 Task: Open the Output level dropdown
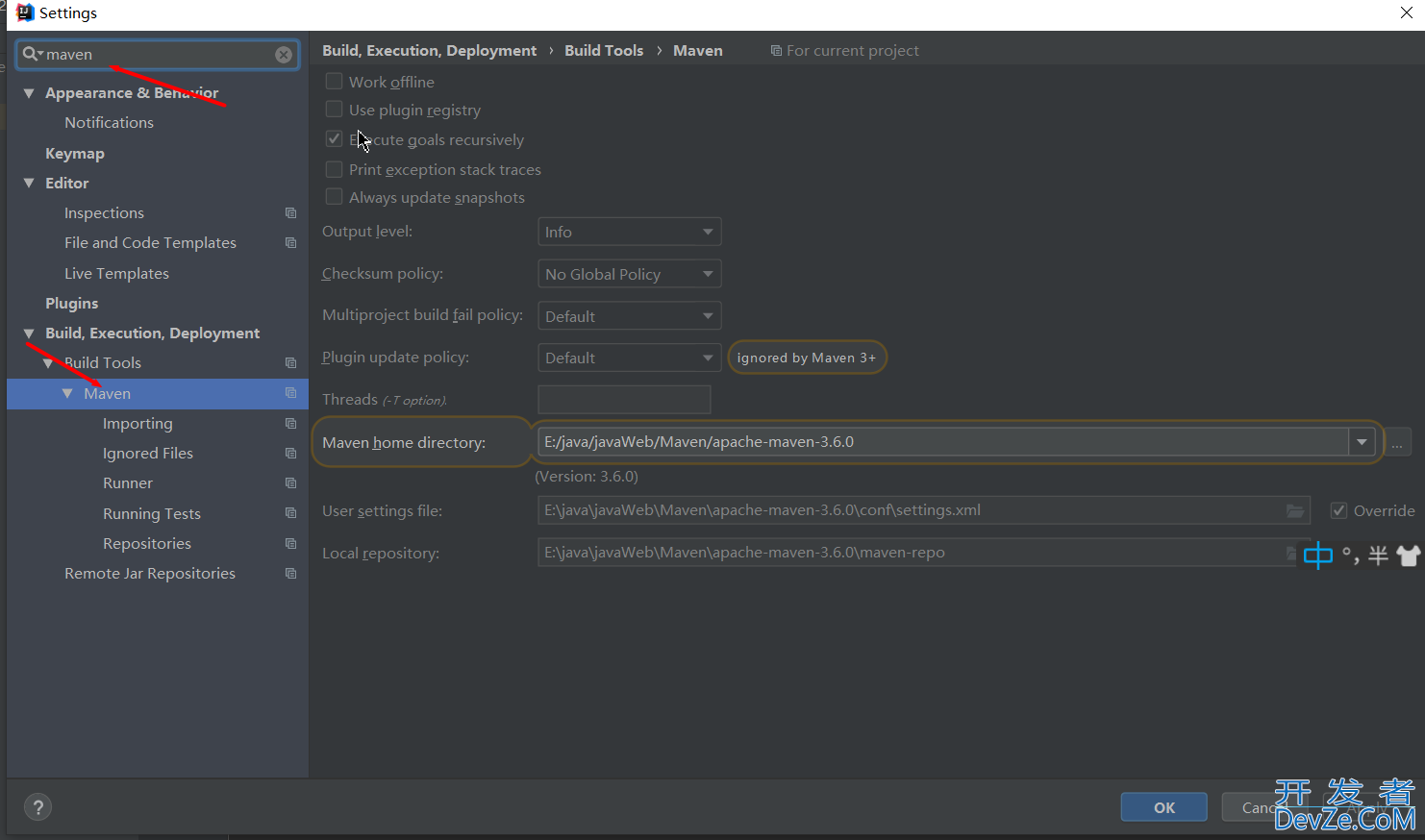tap(629, 232)
